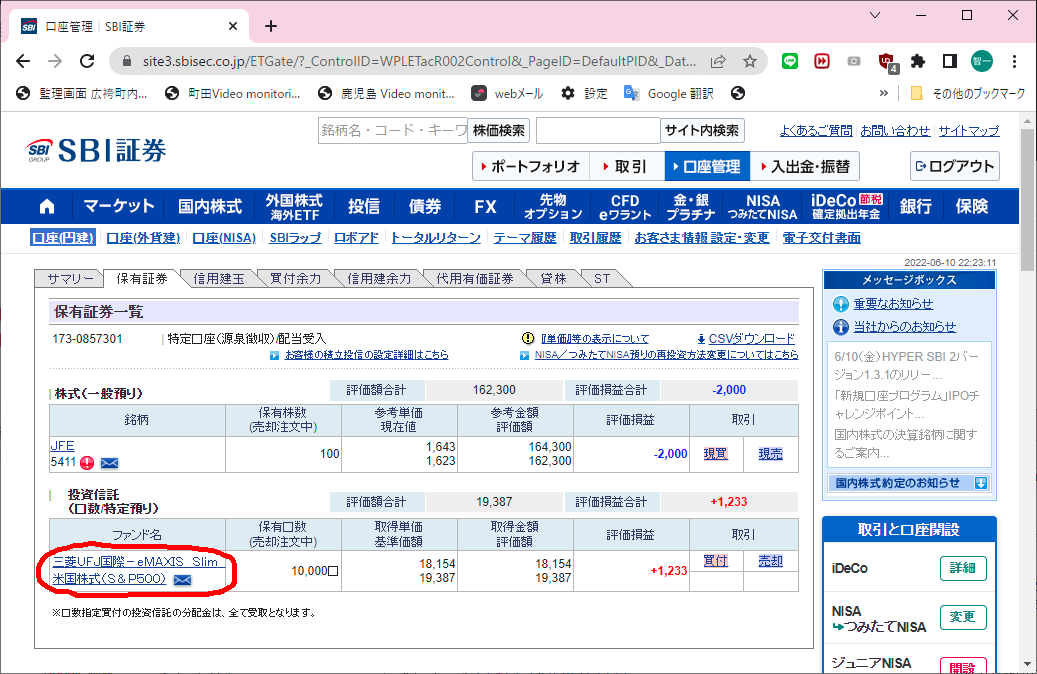Open the Chrome three-dot menu
Image resolution: width=1037 pixels, height=674 pixels.
(1015, 61)
